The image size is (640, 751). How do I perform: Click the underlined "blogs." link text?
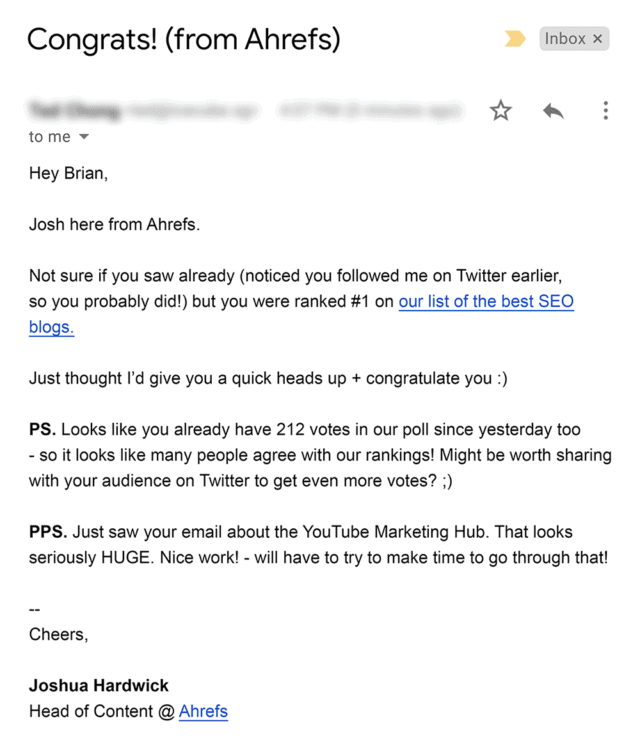coord(52,327)
